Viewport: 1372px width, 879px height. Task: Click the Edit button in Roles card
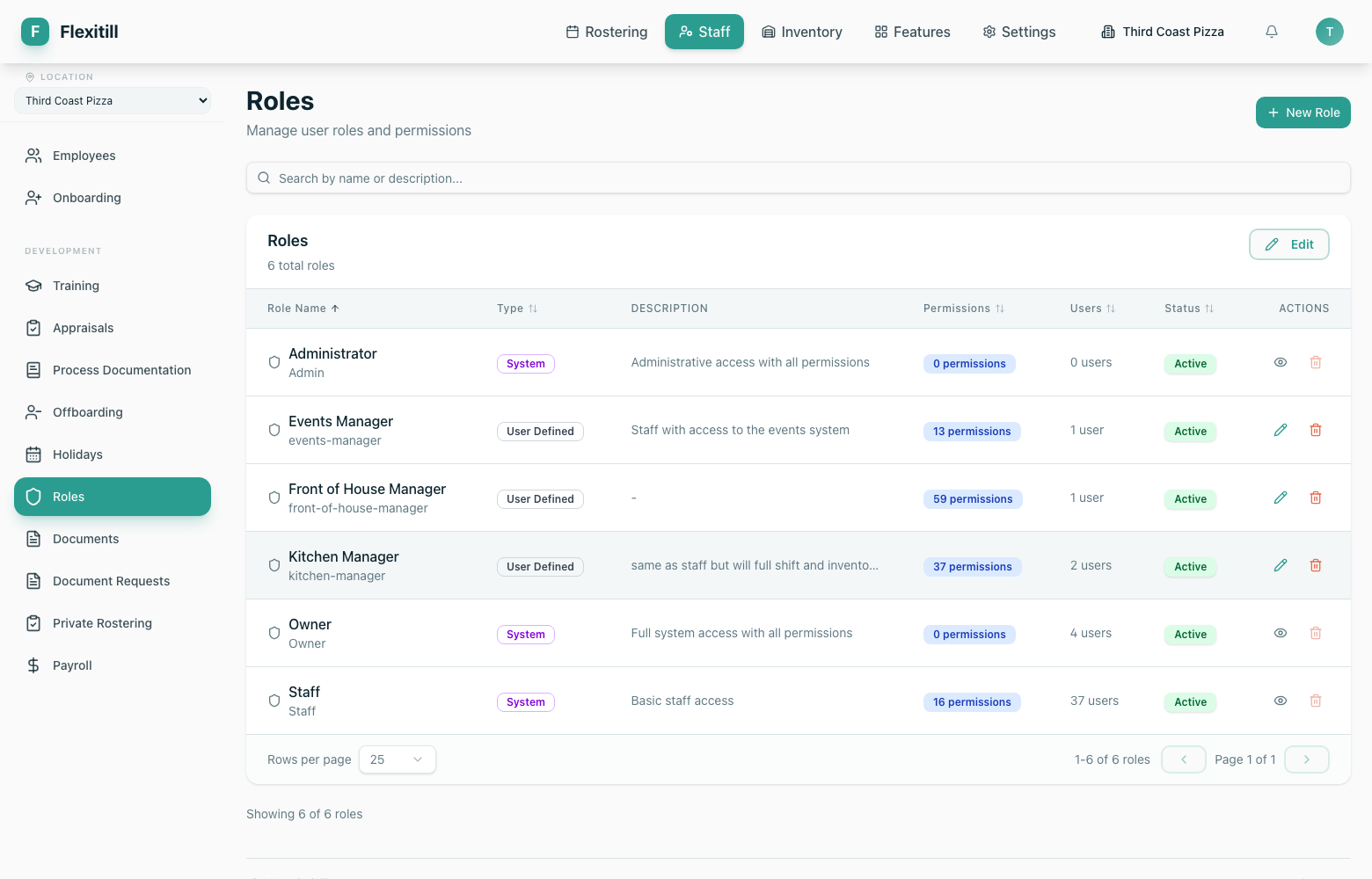(x=1289, y=244)
